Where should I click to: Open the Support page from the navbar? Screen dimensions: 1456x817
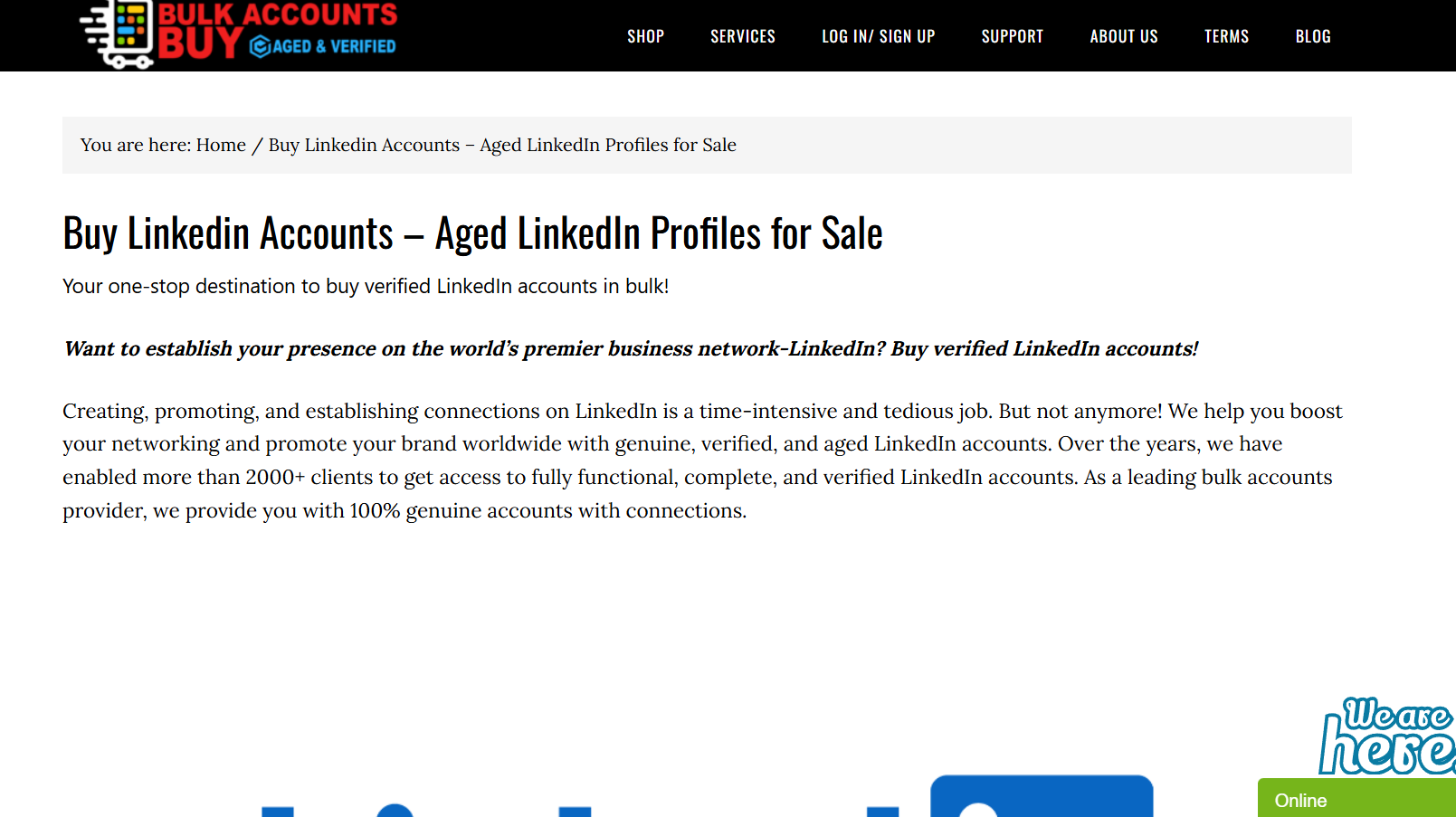pos(1012,36)
